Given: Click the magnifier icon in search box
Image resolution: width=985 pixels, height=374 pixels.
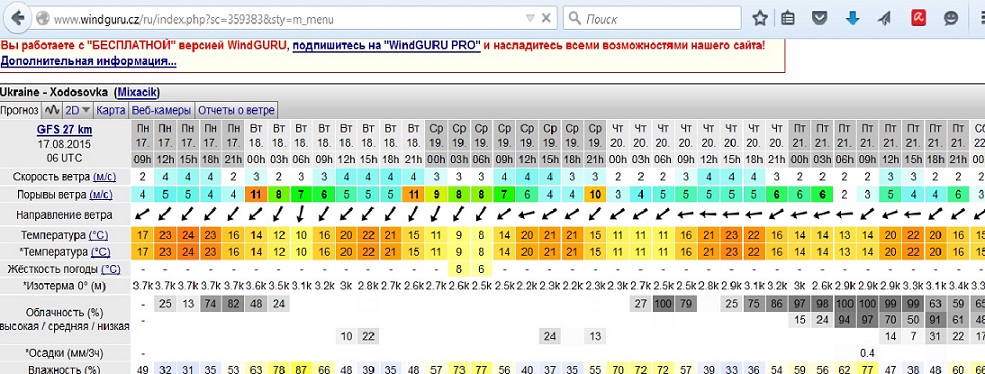Looking at the screenshot, I should (574, 19).
